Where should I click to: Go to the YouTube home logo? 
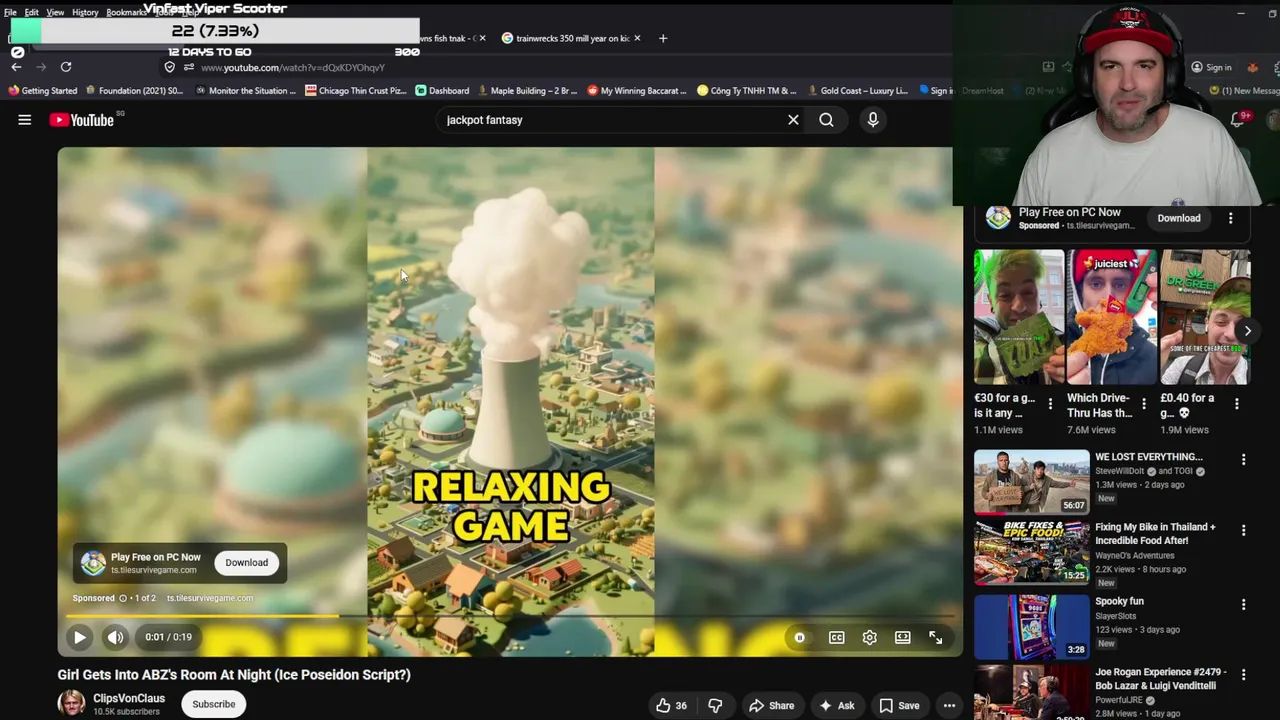pos(82,120)
